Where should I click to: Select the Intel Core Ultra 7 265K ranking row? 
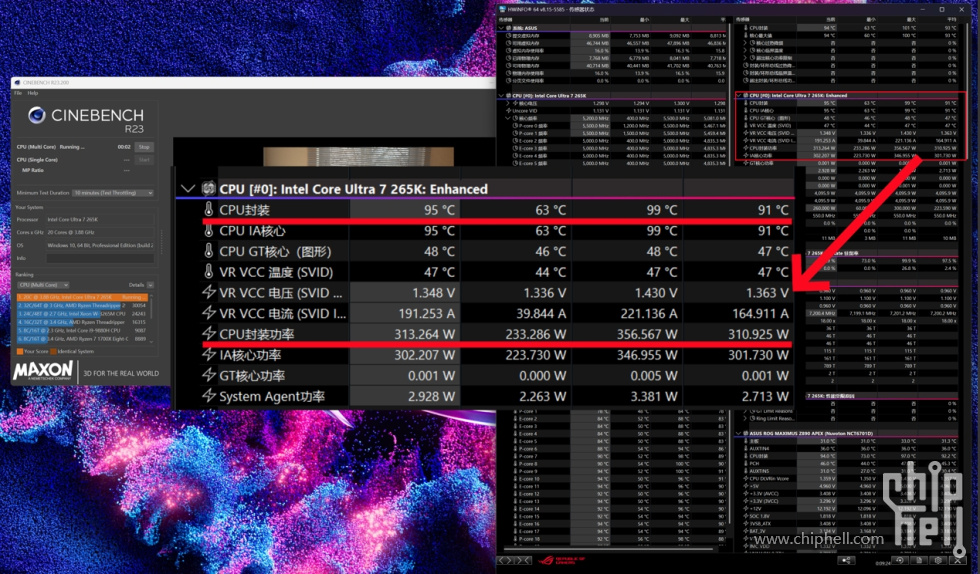coord(82,298)
